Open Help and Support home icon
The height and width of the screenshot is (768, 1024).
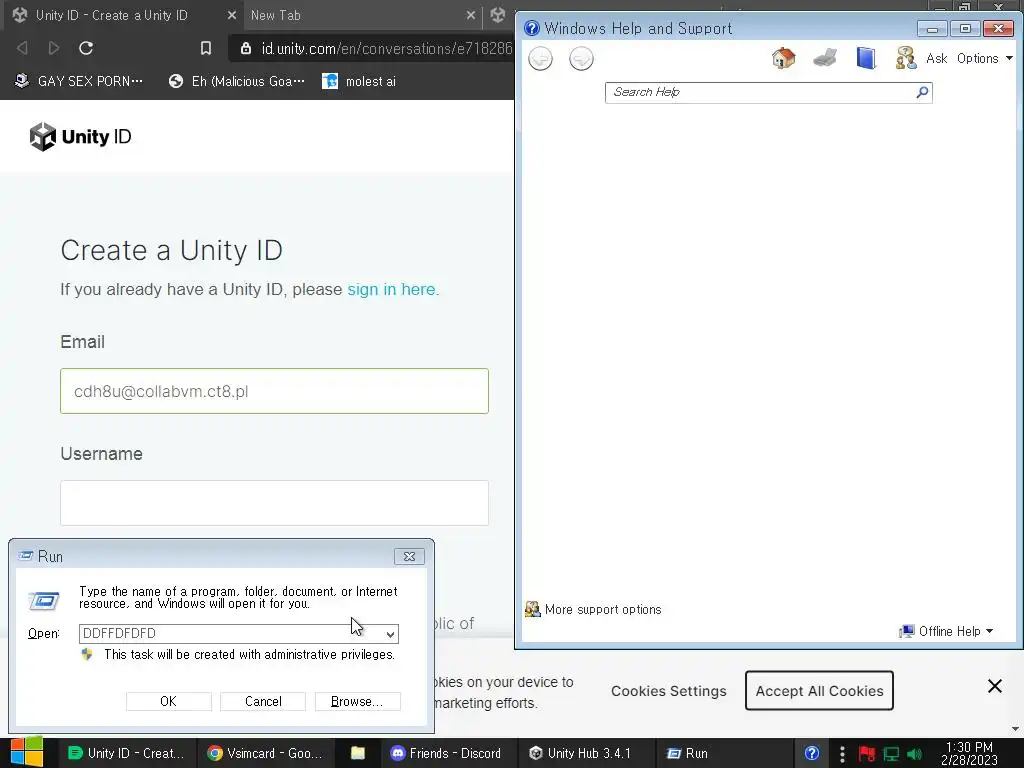(784, 58)
